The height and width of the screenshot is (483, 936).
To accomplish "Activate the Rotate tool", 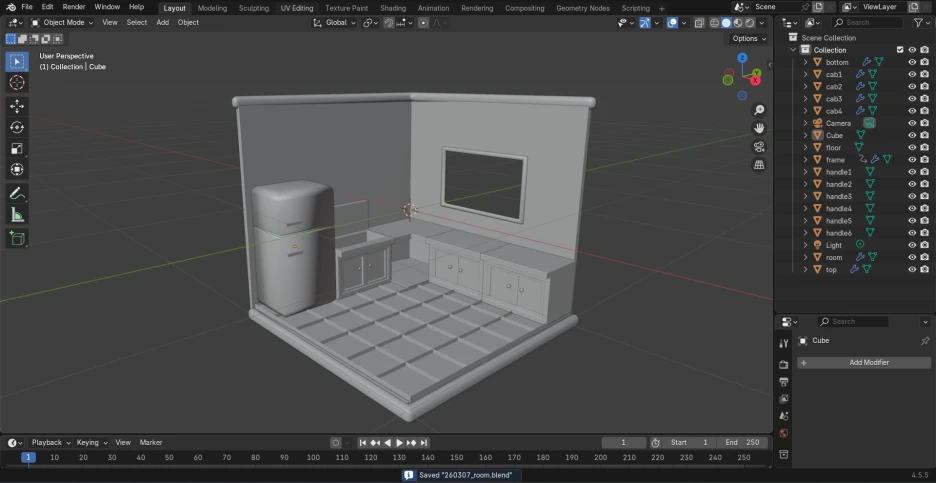I will (x=17, y=127).
